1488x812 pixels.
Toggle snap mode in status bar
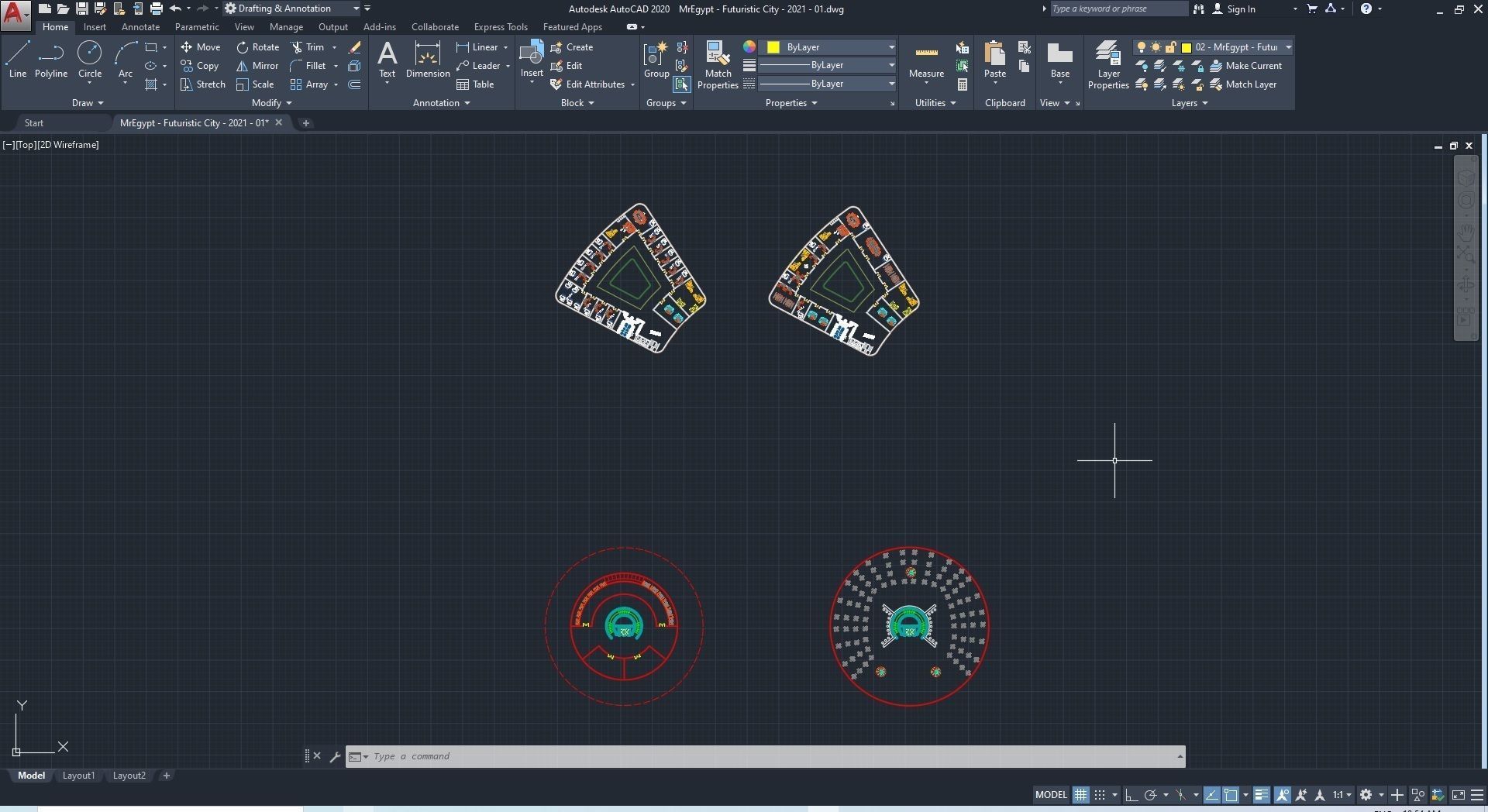[1100, 795]
